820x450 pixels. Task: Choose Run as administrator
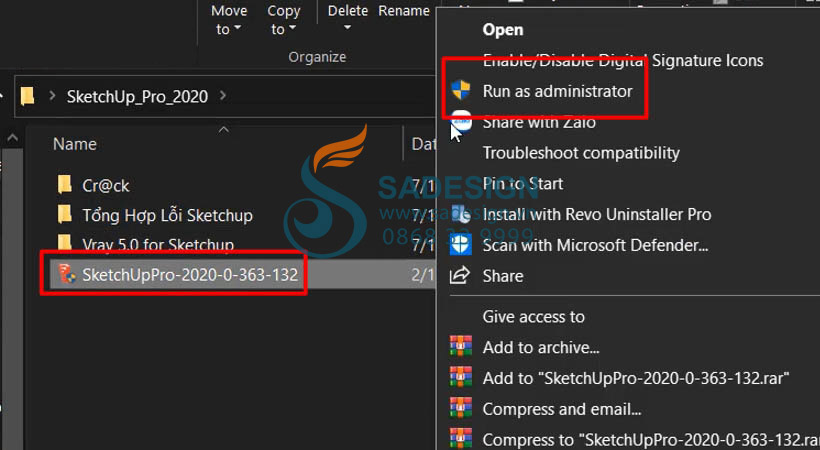(557, 91)
